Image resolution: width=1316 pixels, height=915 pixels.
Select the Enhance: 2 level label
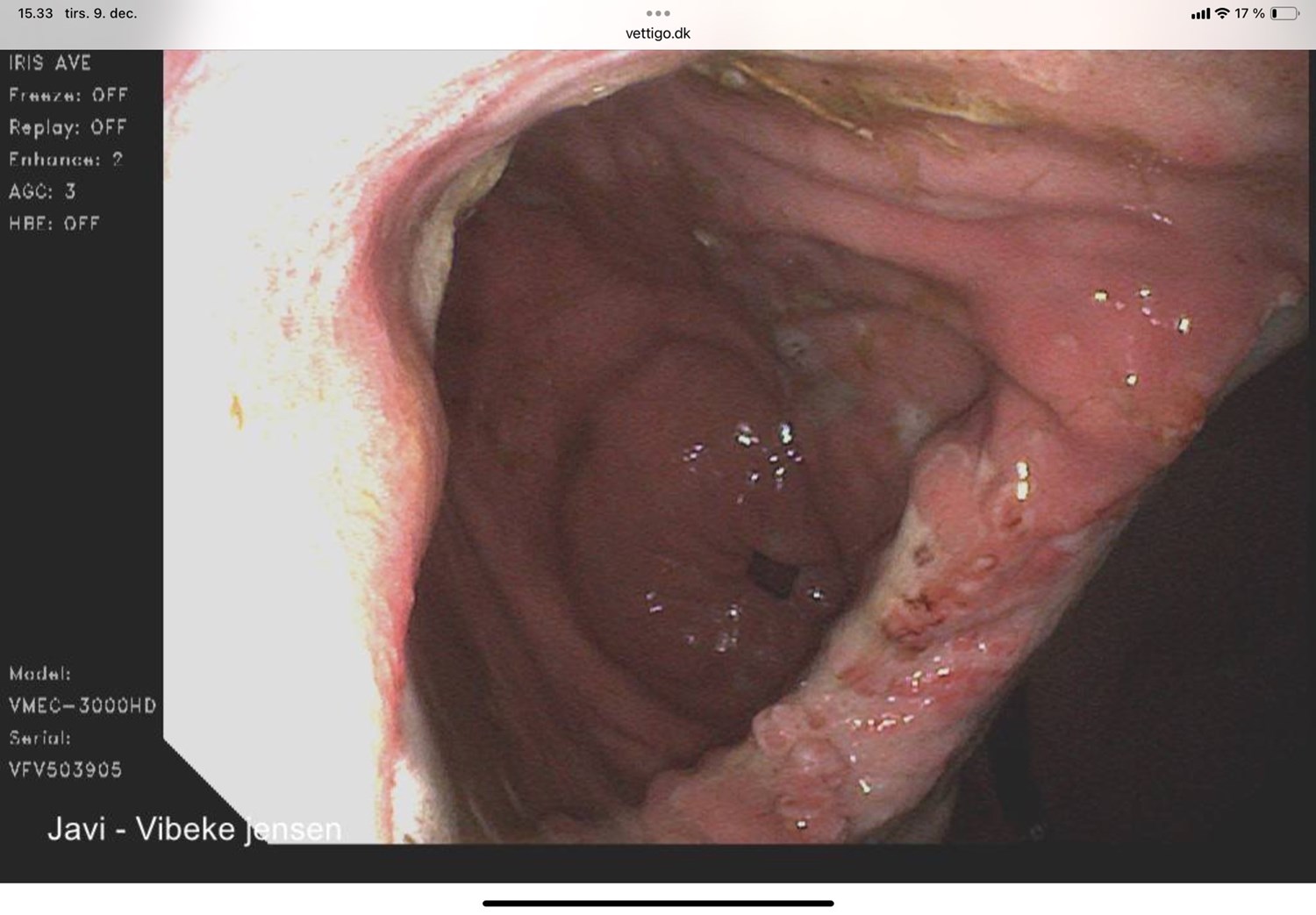tap(66, 160)
